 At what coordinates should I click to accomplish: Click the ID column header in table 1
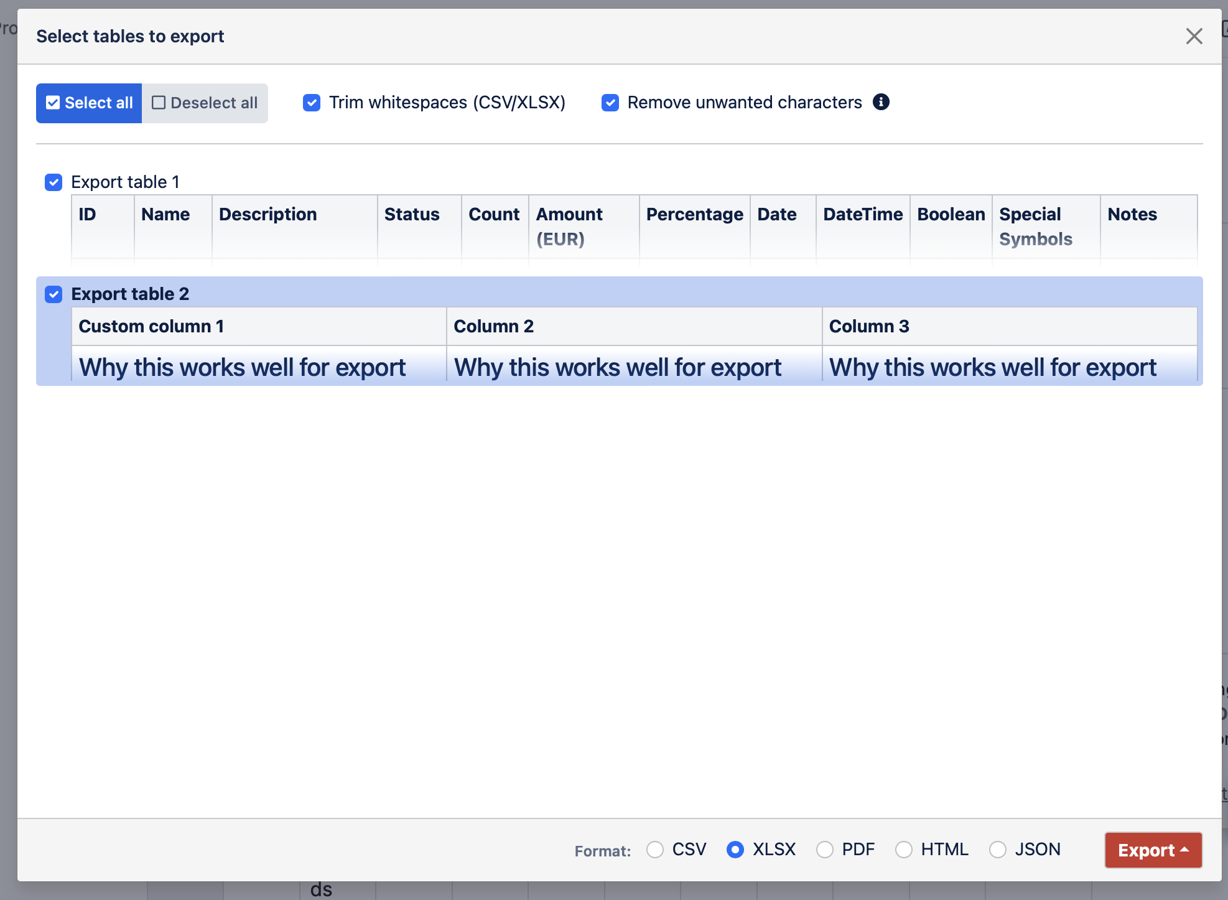[103, 226]
